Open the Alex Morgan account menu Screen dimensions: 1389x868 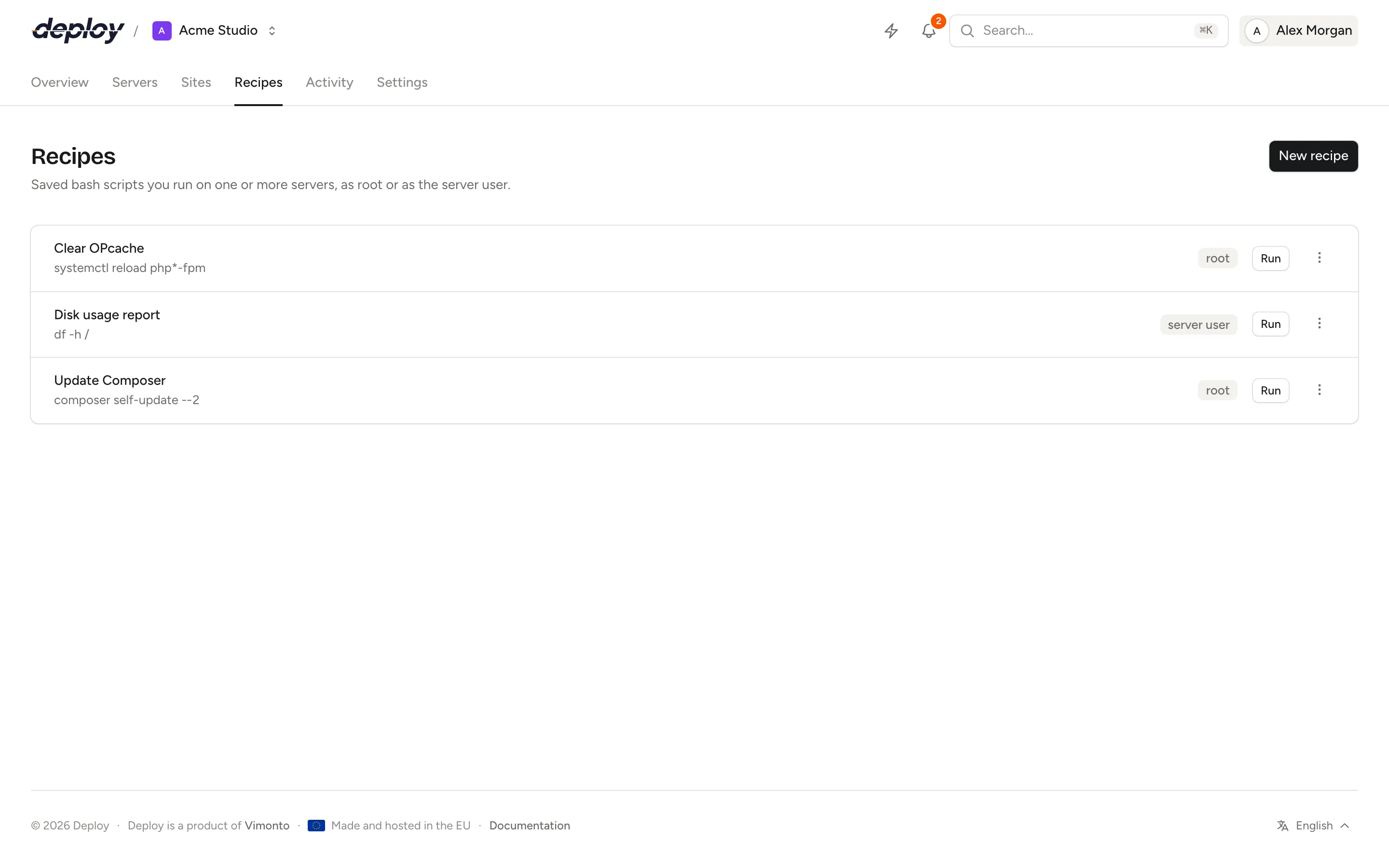pyautogui.click(x=1298, y=30)
